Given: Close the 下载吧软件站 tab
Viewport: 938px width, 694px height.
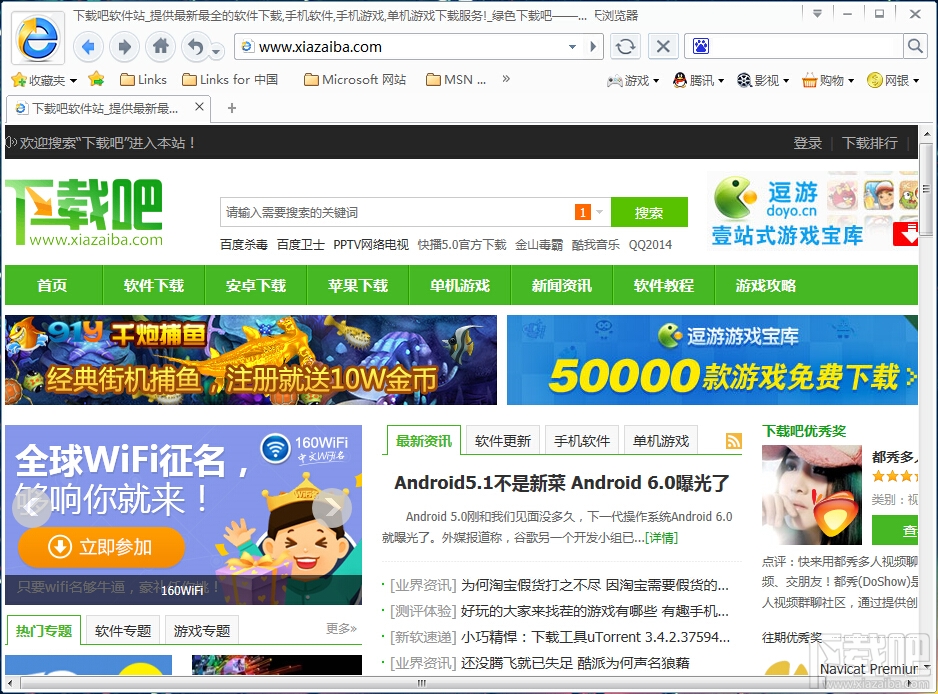Looking at the screenshot, I should 199,107.
